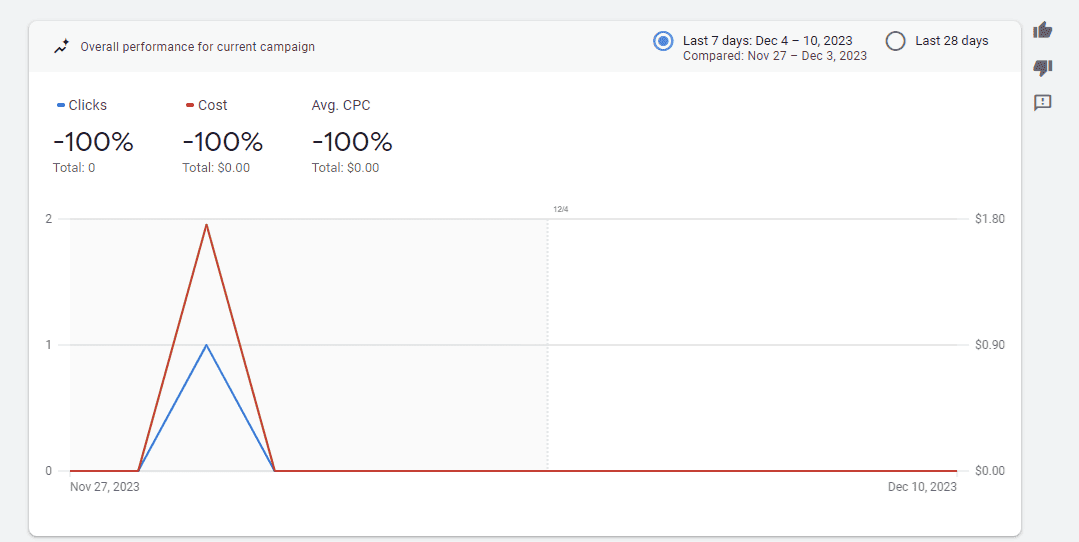Click the thumbs down feedback icon
The image size is (1079, 542).
[x=1043, y=67]
